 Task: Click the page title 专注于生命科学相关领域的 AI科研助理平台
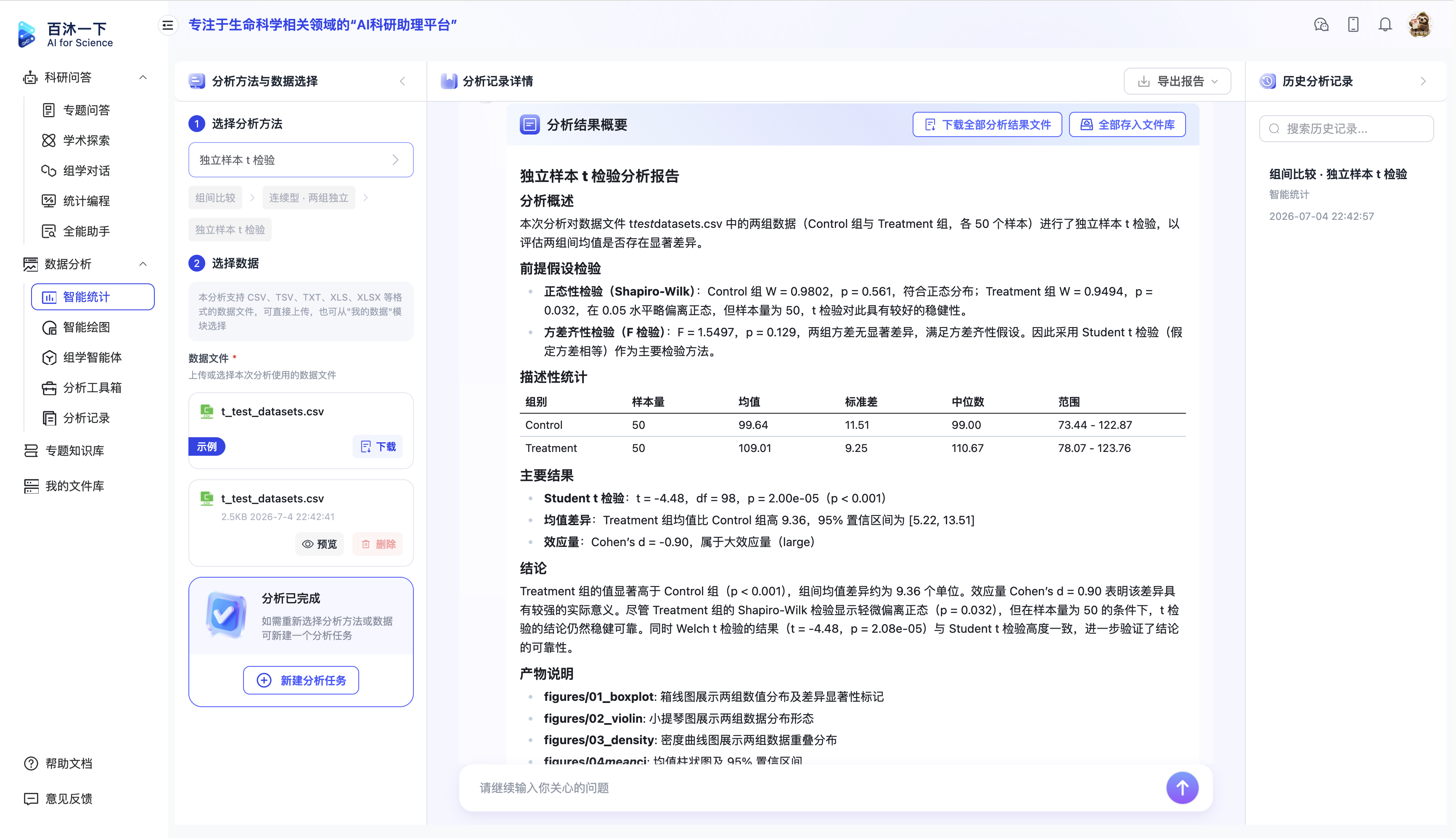(323, 25)
